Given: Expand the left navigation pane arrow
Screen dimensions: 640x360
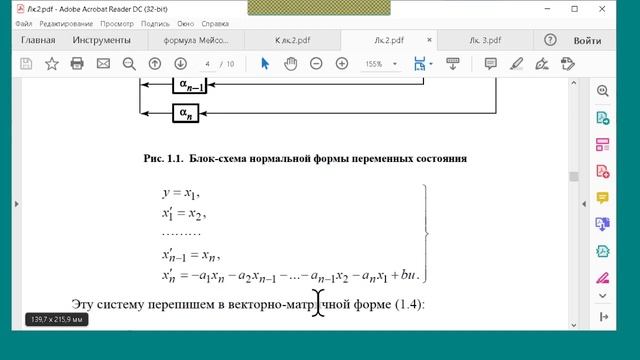Looking at the screenshot, I should [16, 204].
